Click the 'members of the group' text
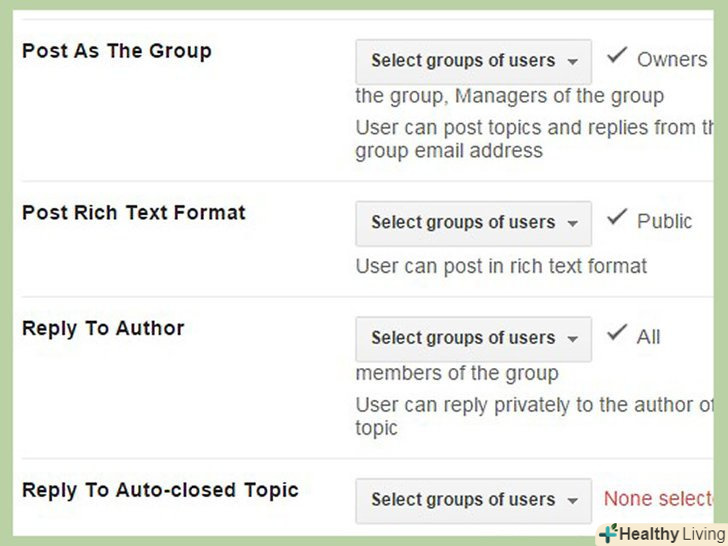Viewport: 728px width, 546px height. coord(457,373)
